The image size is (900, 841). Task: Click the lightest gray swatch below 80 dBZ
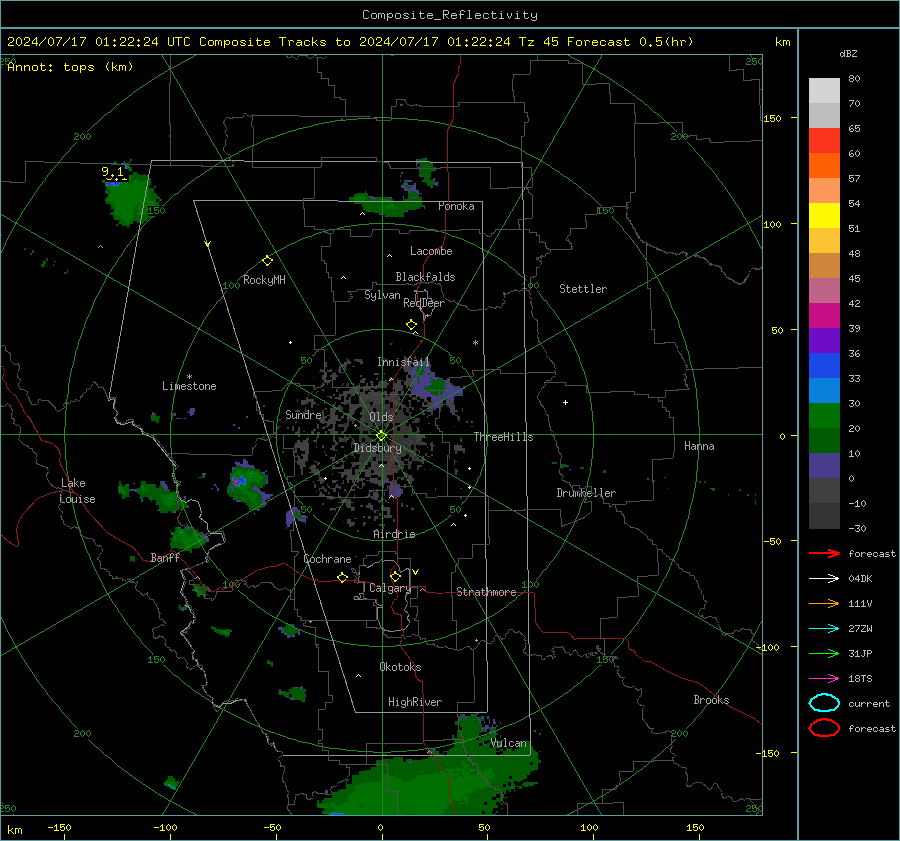824,91
